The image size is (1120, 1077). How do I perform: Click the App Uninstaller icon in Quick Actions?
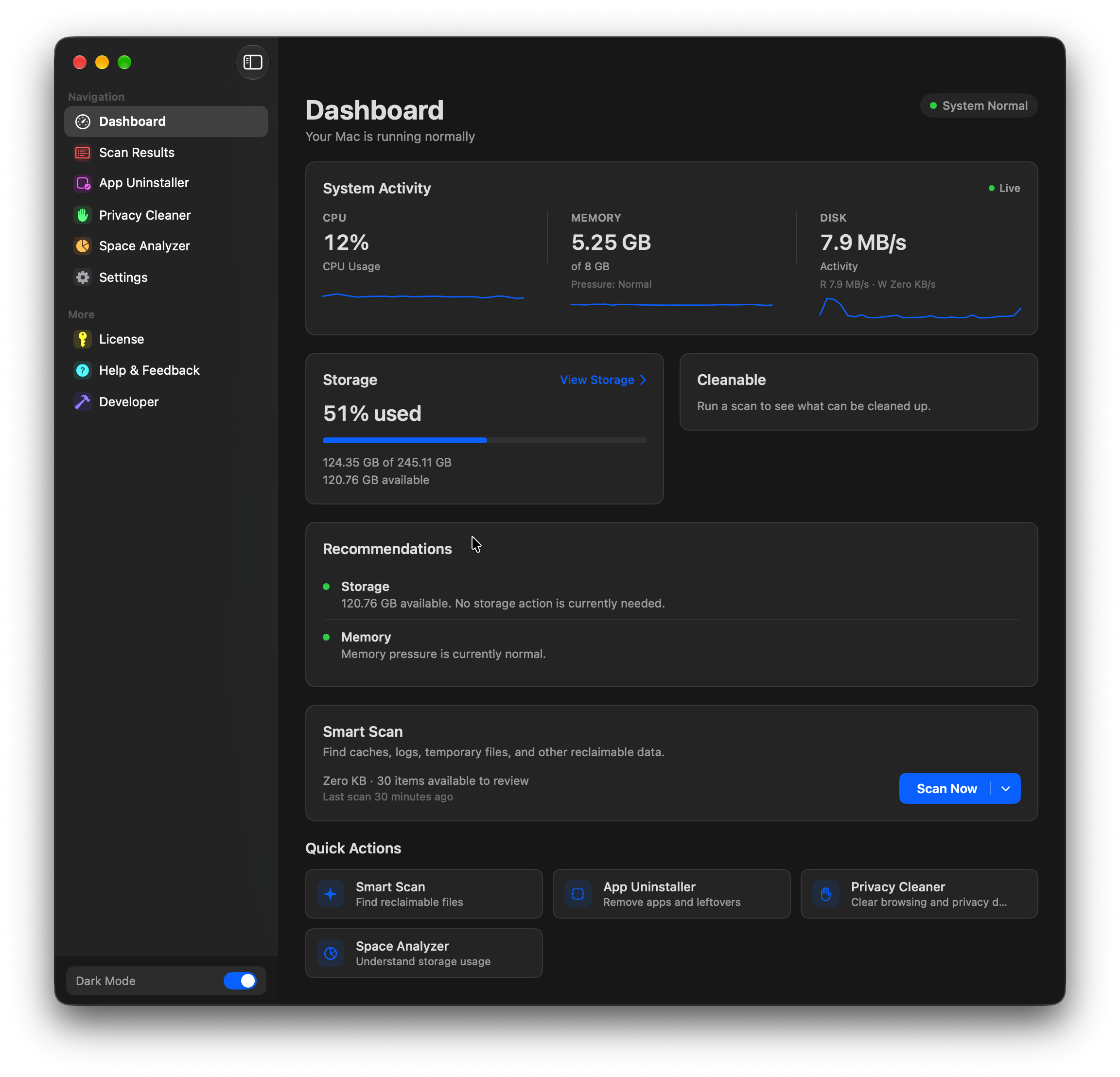click(x=577, y=894)
